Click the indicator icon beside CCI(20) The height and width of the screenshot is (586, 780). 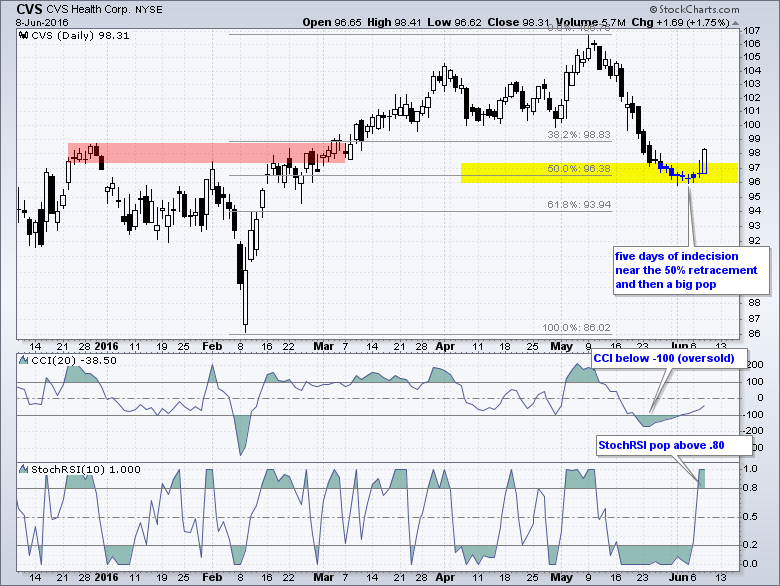pyautogui.click(x=23, y=360)
